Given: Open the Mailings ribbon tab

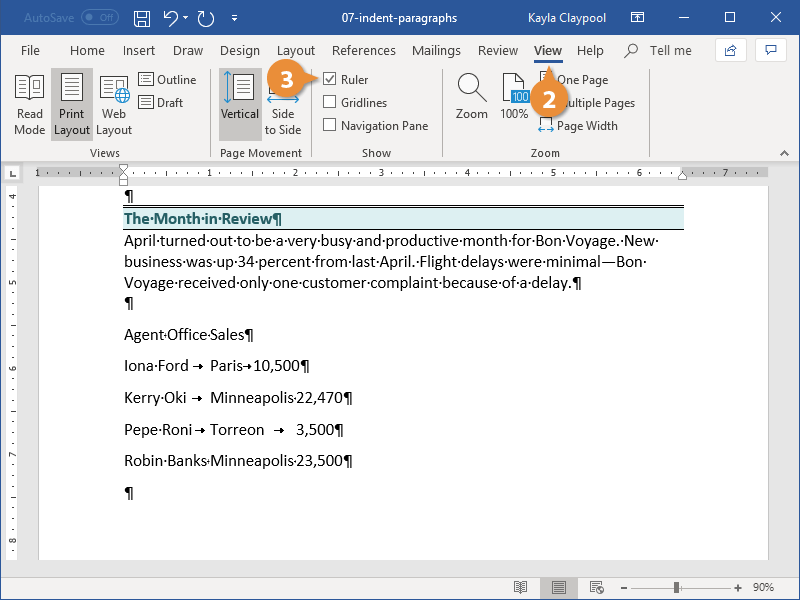Looking at the screenshot, I should coord(436,51).
